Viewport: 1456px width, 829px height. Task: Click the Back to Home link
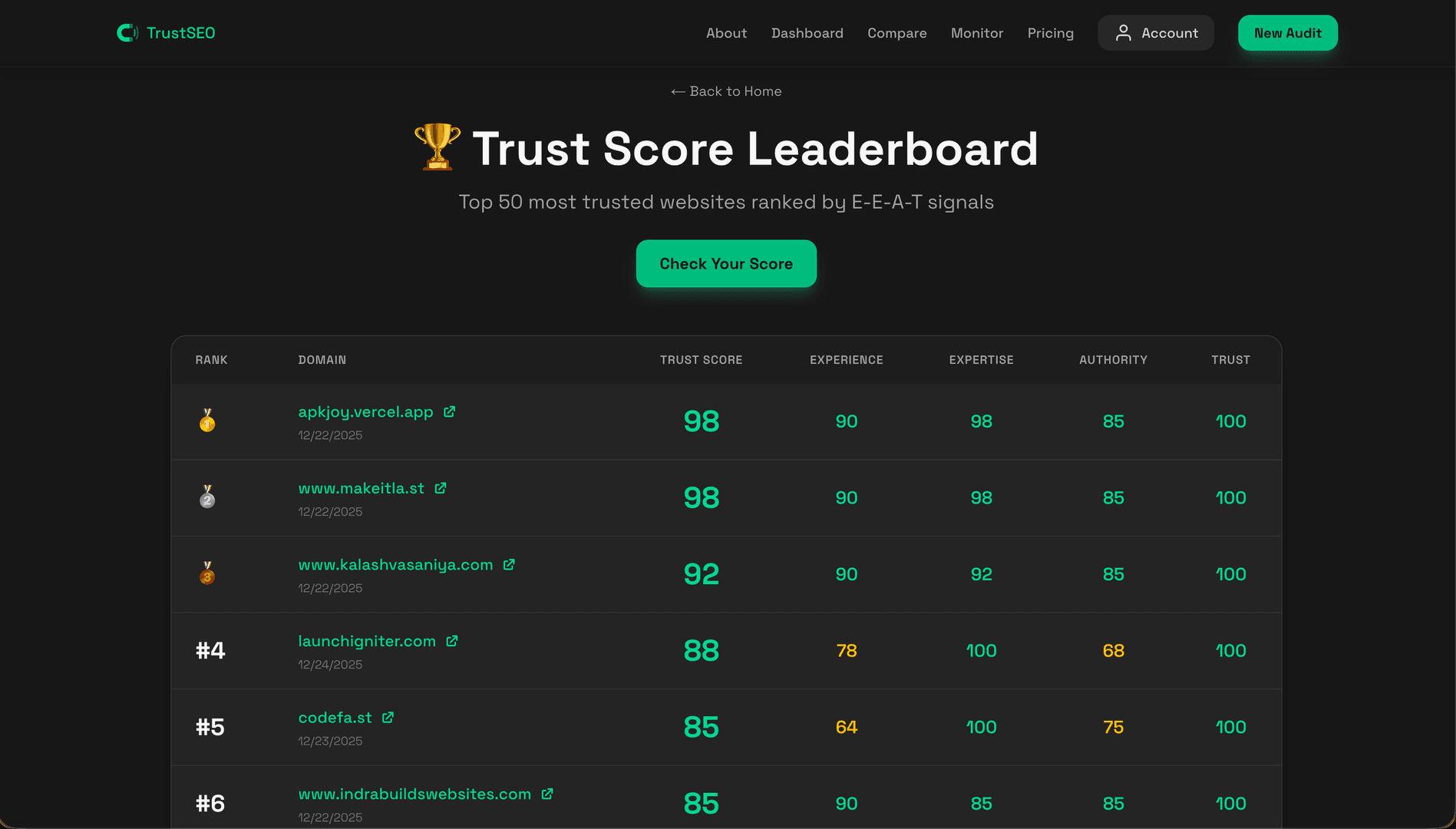point(725,91)
